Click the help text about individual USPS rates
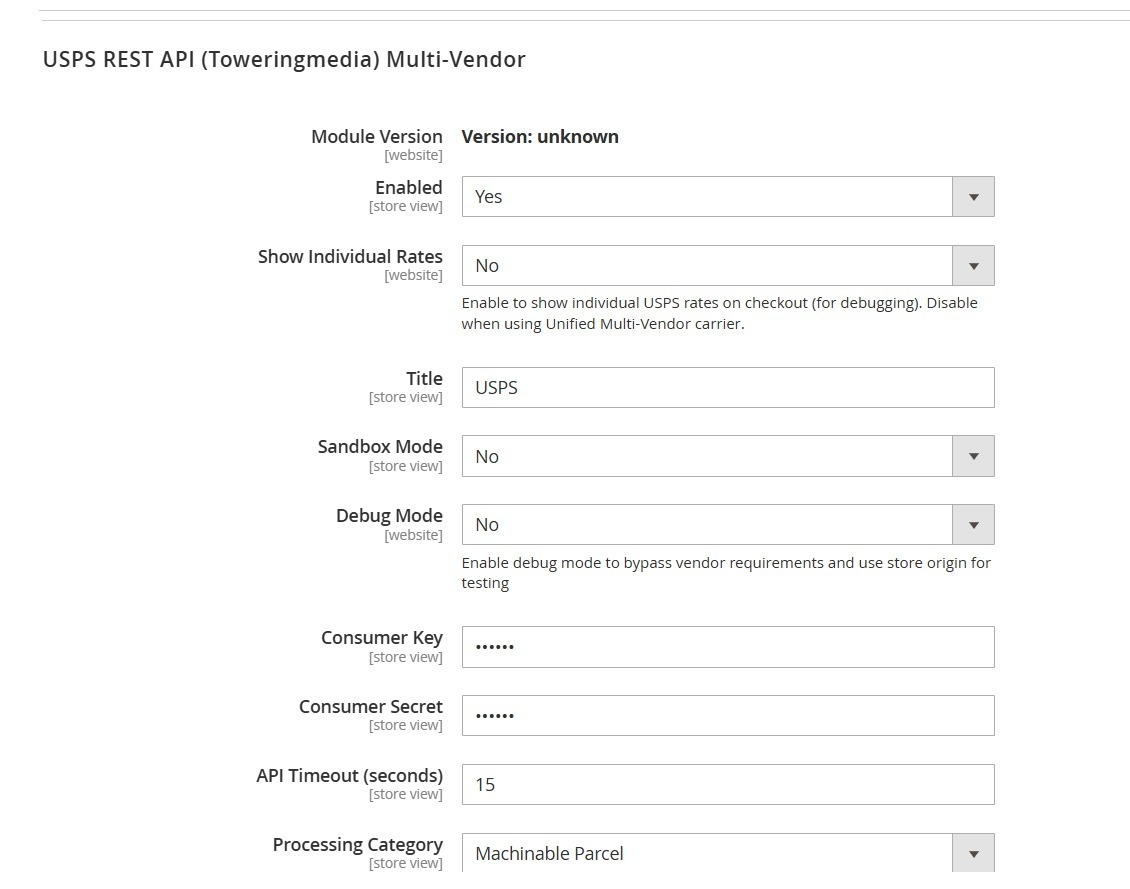Viewport: 1130px width, 889px height. click(719, 313)
